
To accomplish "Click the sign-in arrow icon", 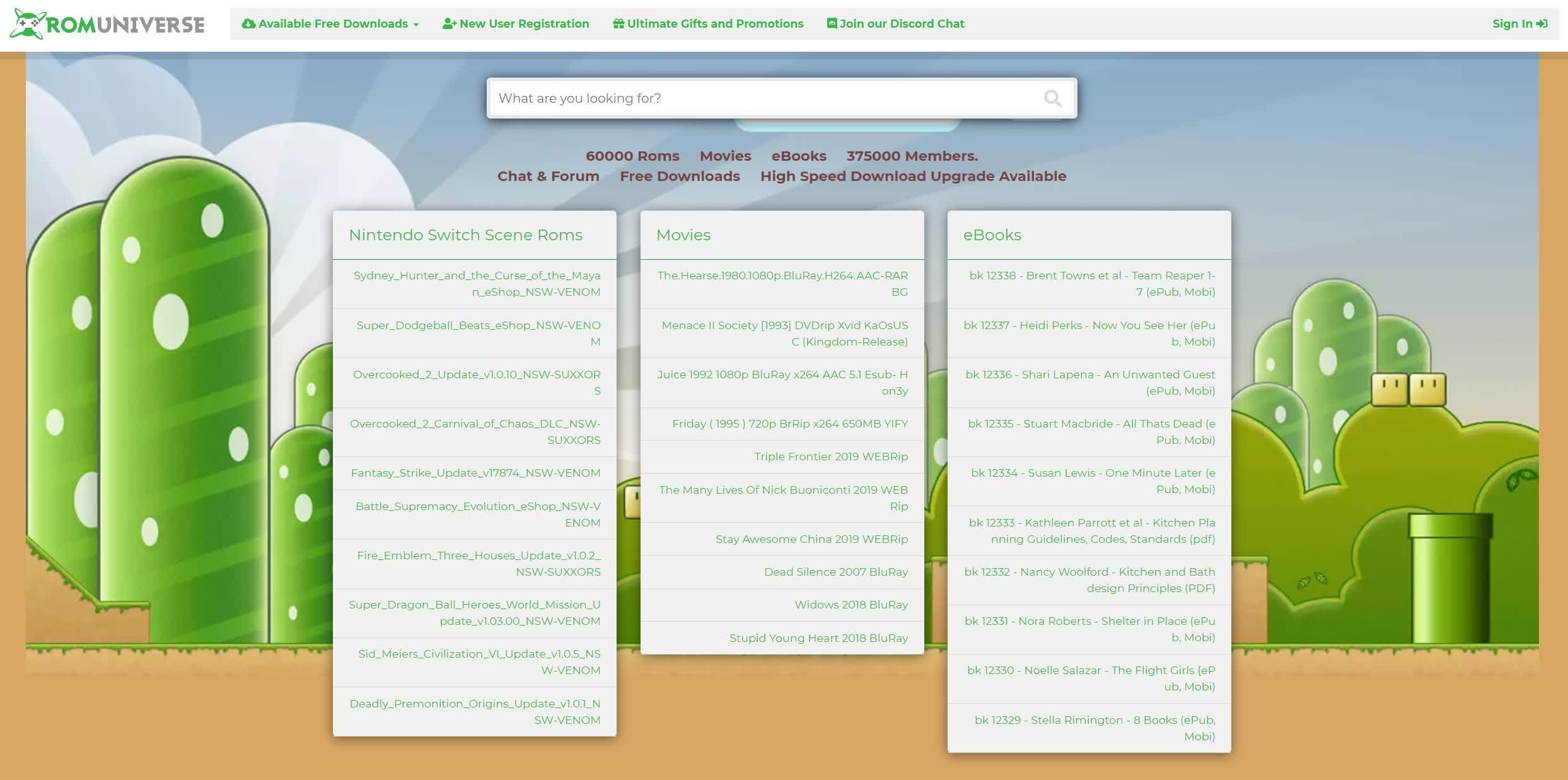I will click(1542, 23).
